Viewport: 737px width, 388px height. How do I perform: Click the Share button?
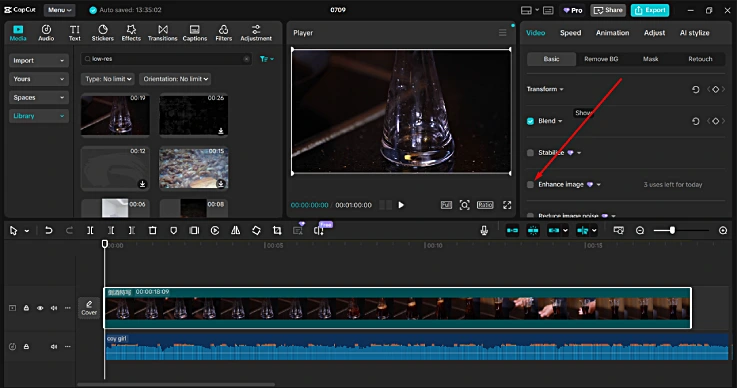(608, 10)
